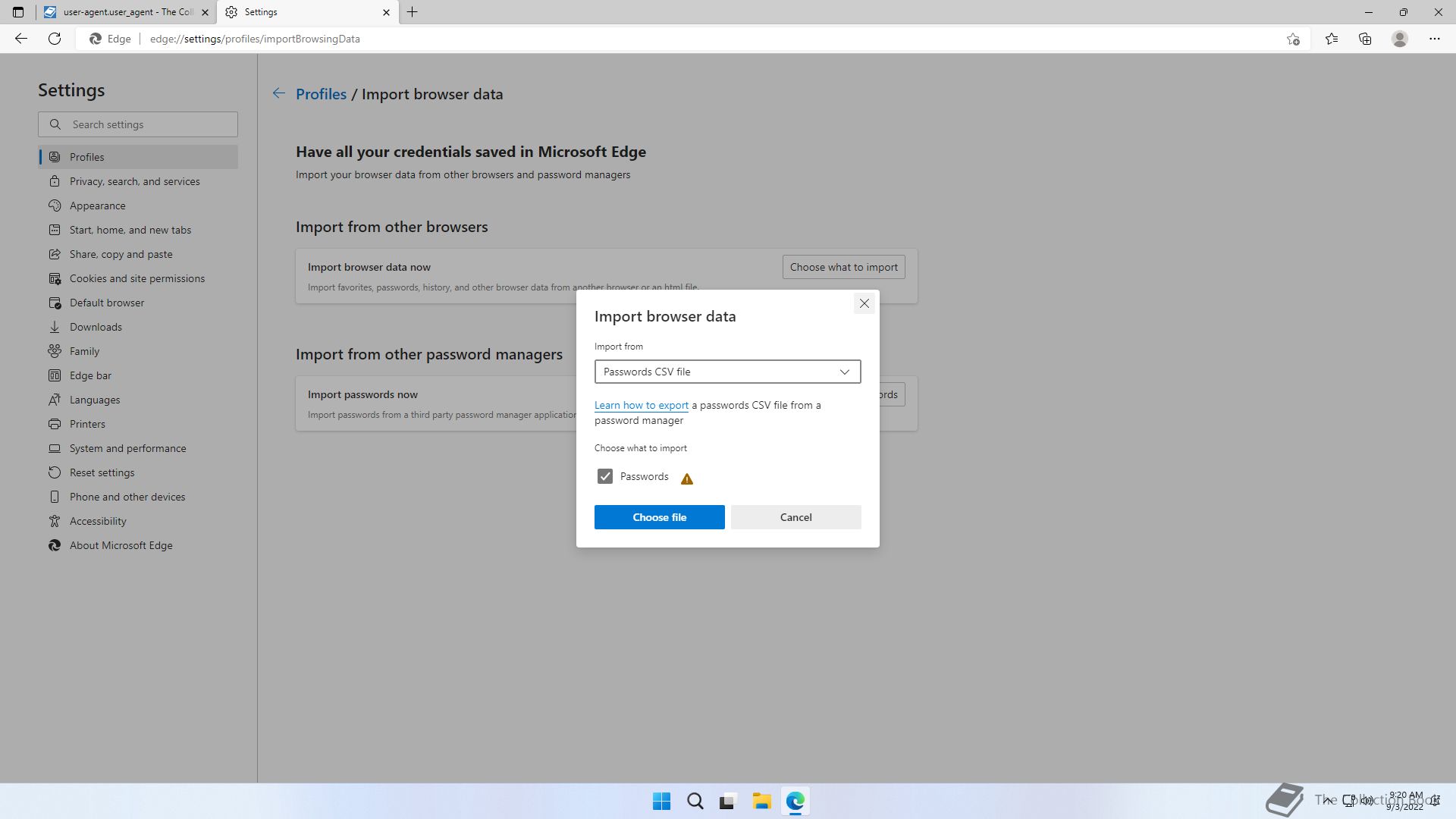Open Cookies and site permissions section
Image resolution: width=1456 pixels, height=819 pixels.
136,278
